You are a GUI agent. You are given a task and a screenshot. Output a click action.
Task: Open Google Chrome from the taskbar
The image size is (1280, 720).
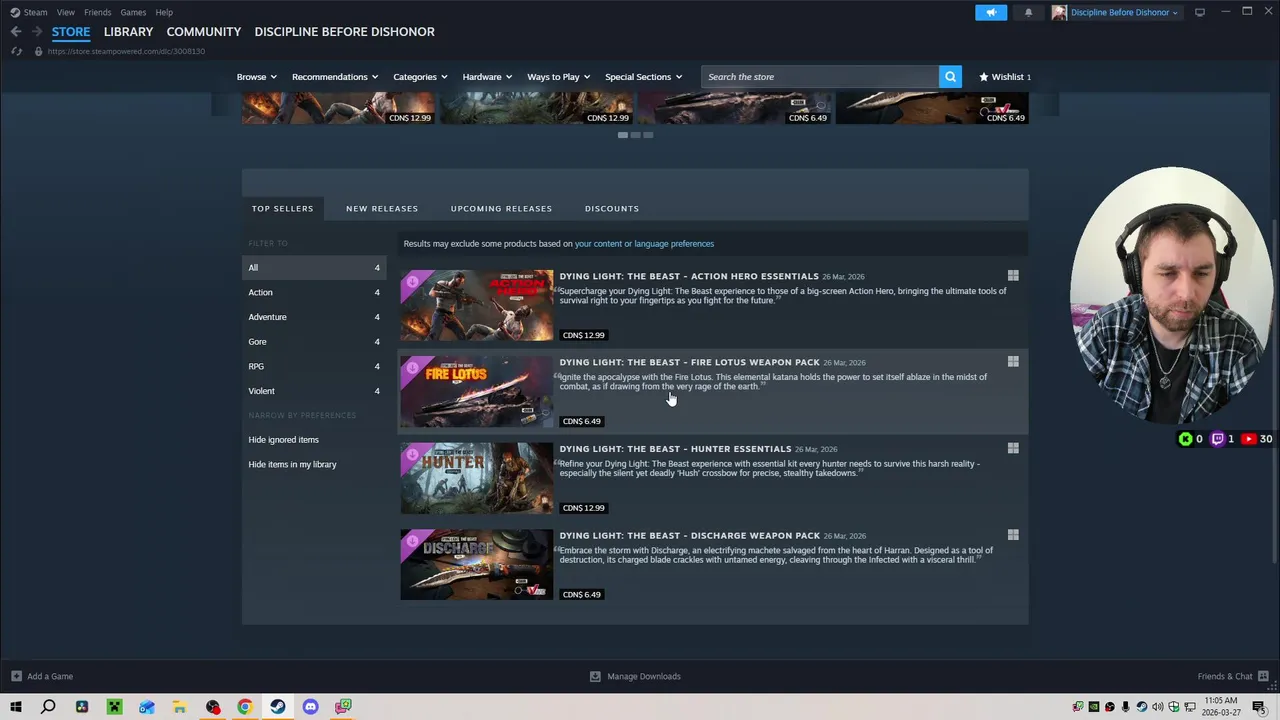click(245, 707)
